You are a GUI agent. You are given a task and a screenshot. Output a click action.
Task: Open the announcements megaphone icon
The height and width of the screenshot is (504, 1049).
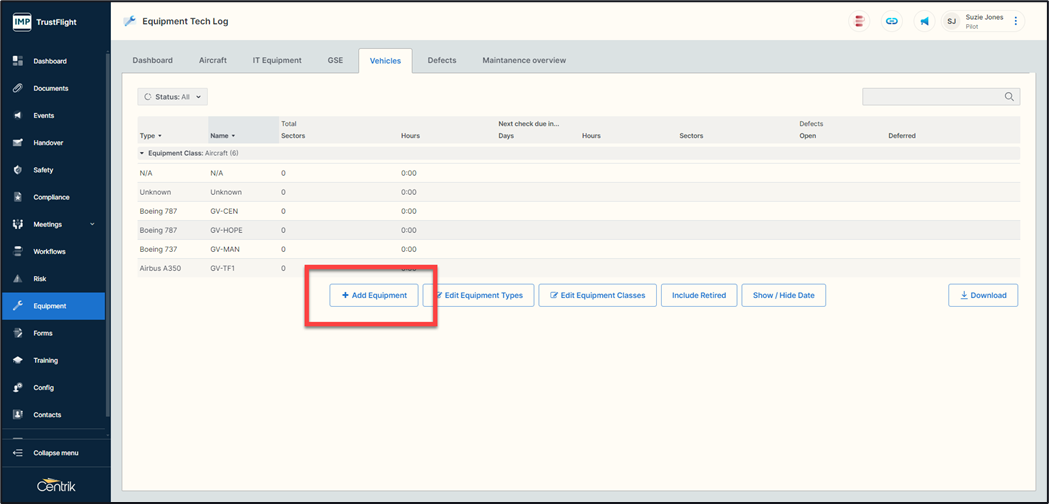click(x=924, y=21)
